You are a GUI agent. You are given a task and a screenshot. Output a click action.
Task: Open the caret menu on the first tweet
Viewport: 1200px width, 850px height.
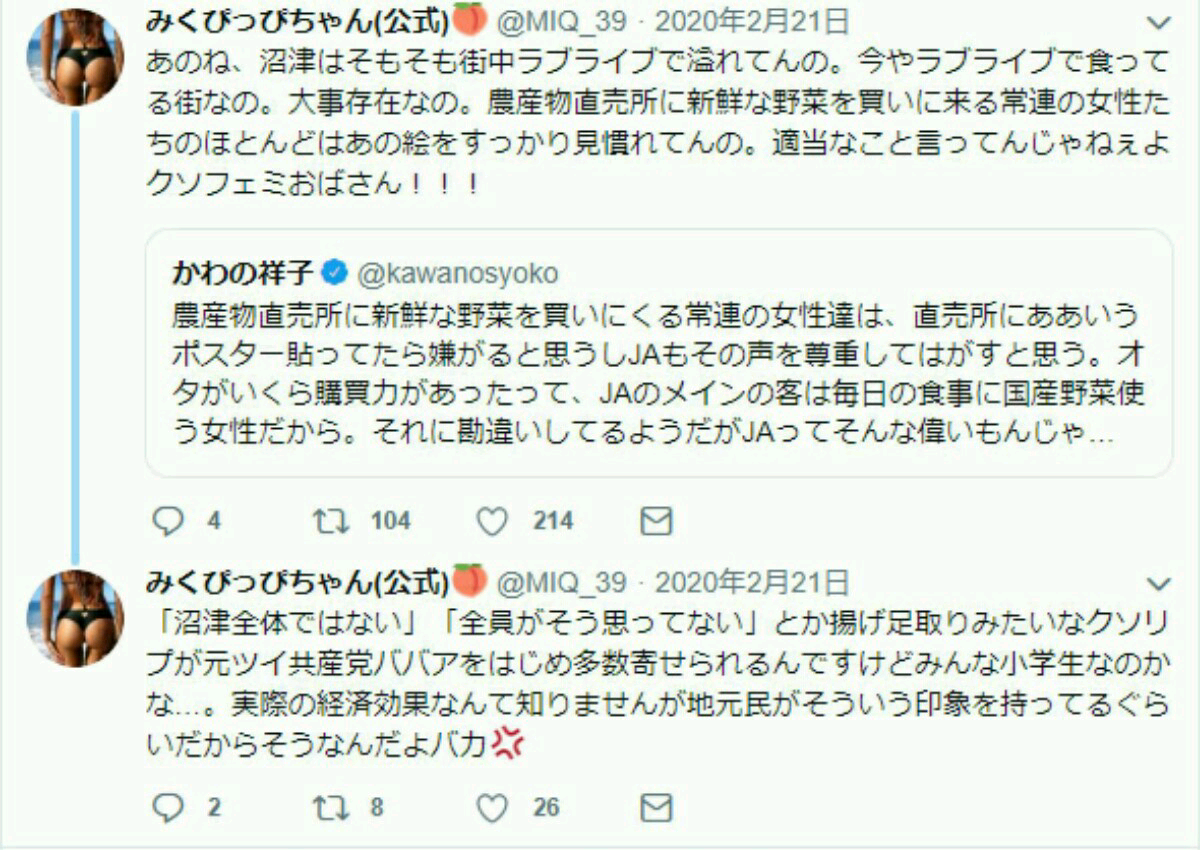point(1158,22)
